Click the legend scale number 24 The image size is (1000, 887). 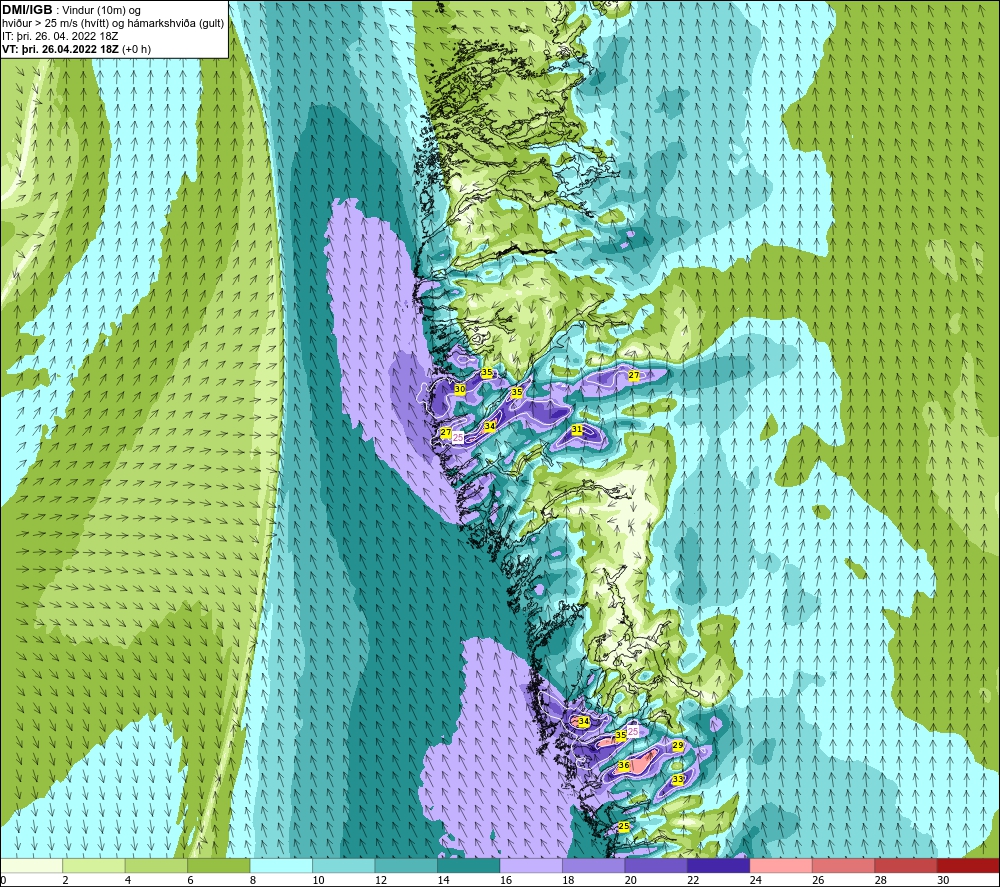(x=756, y=880)
